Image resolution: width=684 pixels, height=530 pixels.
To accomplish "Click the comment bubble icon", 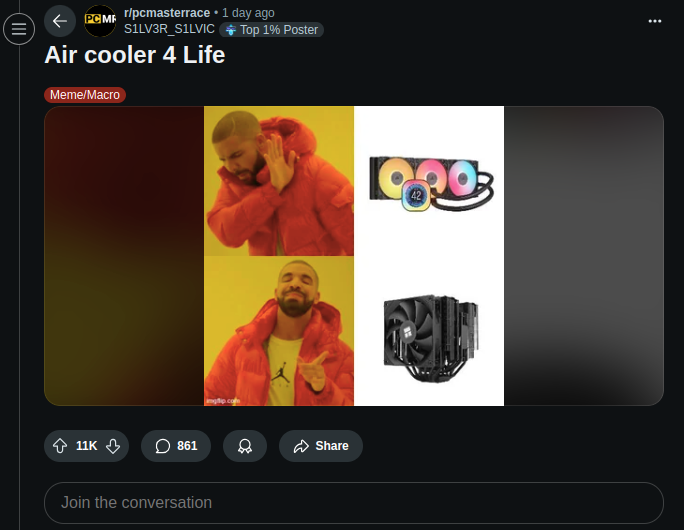I will 162,446.
